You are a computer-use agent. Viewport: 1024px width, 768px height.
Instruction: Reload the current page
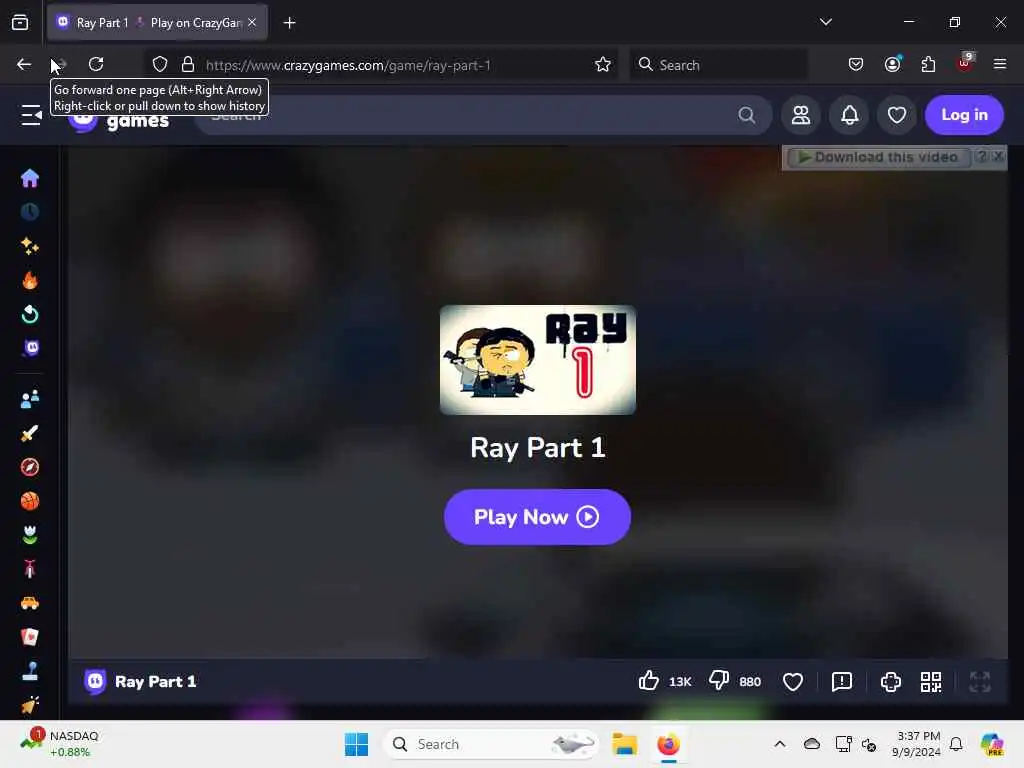pyautogui.click(x=96, y=64)
